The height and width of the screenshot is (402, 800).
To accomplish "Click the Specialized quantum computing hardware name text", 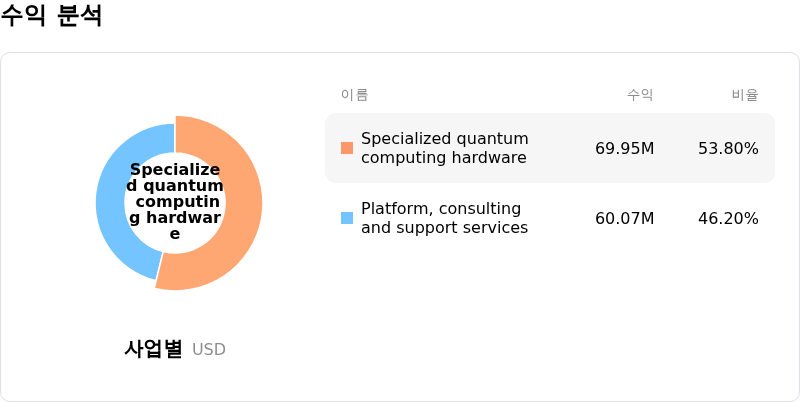I will (x=444, y=148).
